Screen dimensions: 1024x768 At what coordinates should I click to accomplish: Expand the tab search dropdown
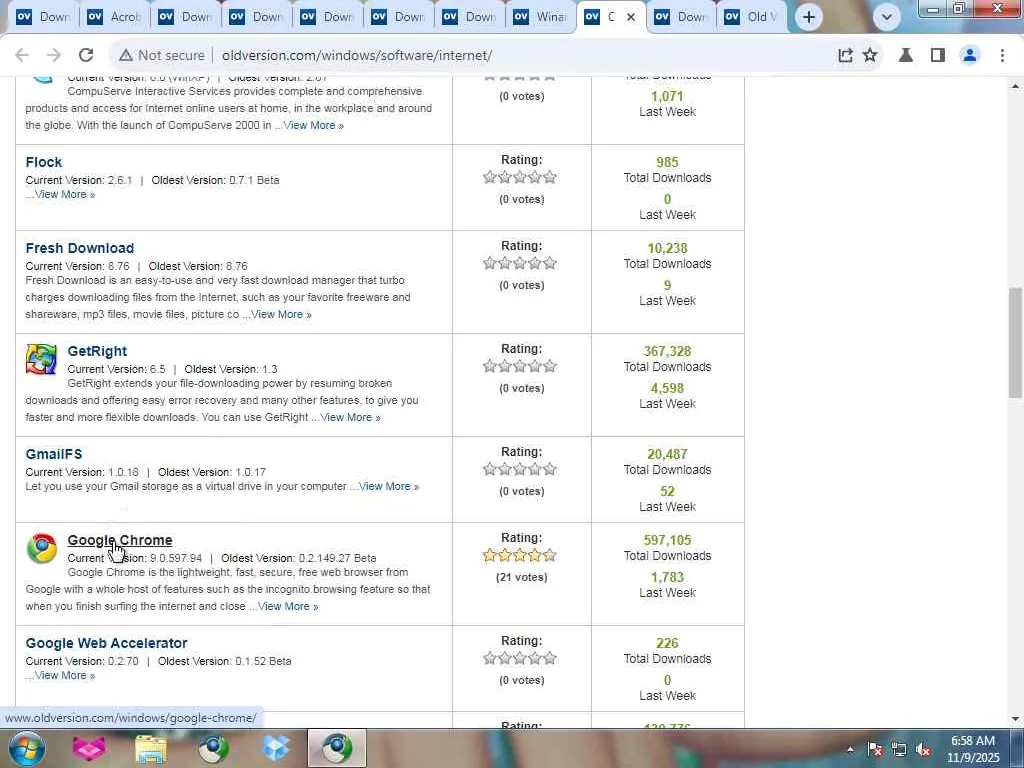click(886, 17)
